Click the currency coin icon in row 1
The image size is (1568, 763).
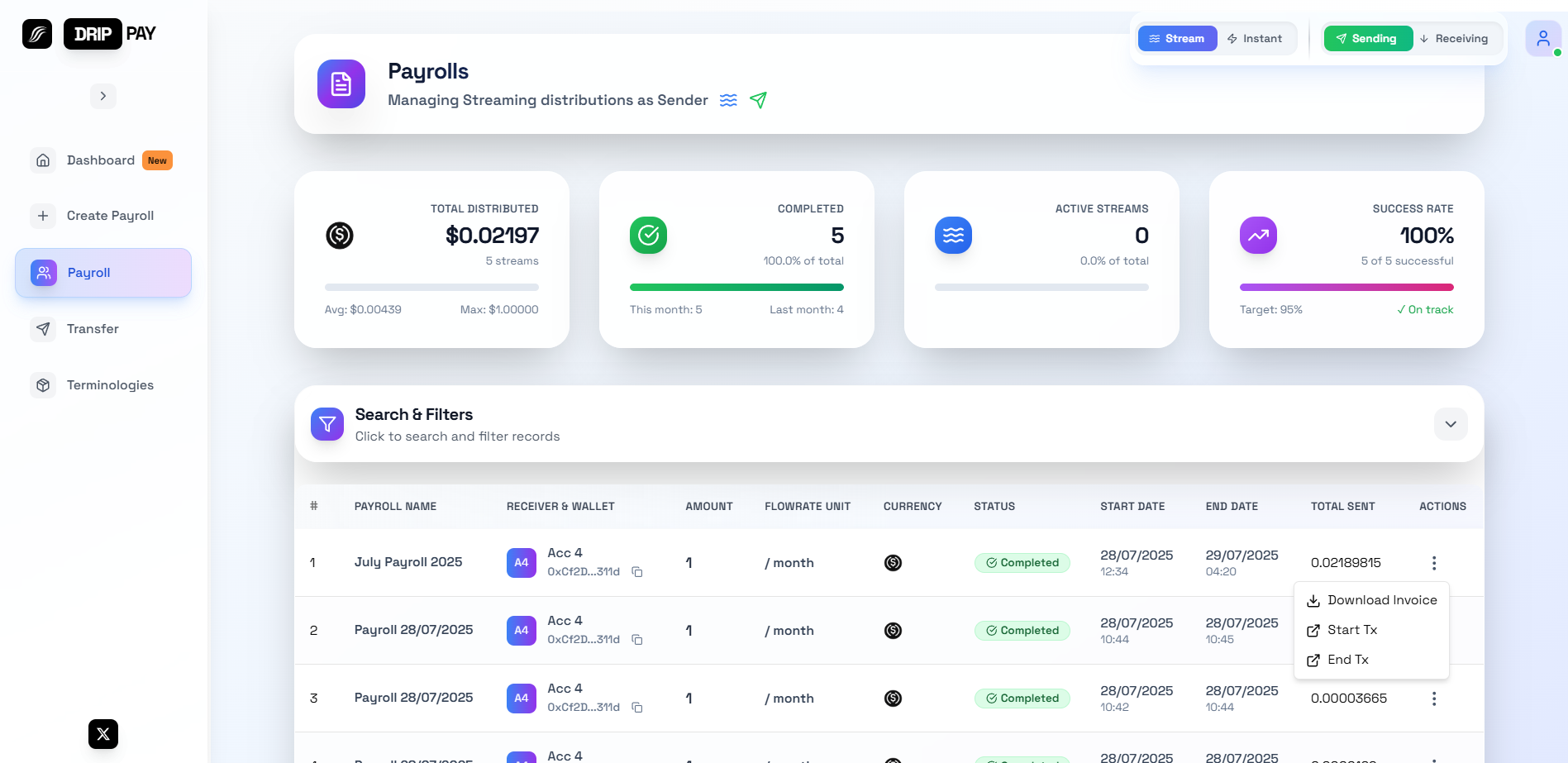[x=893, y=563]
